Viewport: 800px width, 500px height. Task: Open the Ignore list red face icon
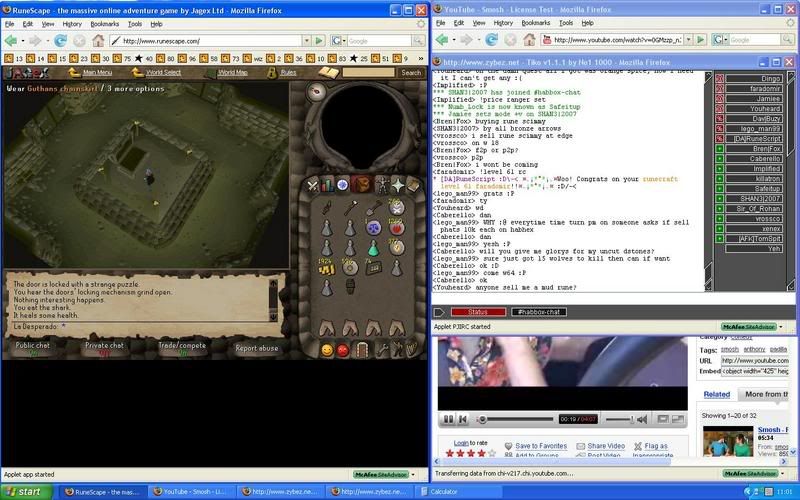click(x=343, y=350)
